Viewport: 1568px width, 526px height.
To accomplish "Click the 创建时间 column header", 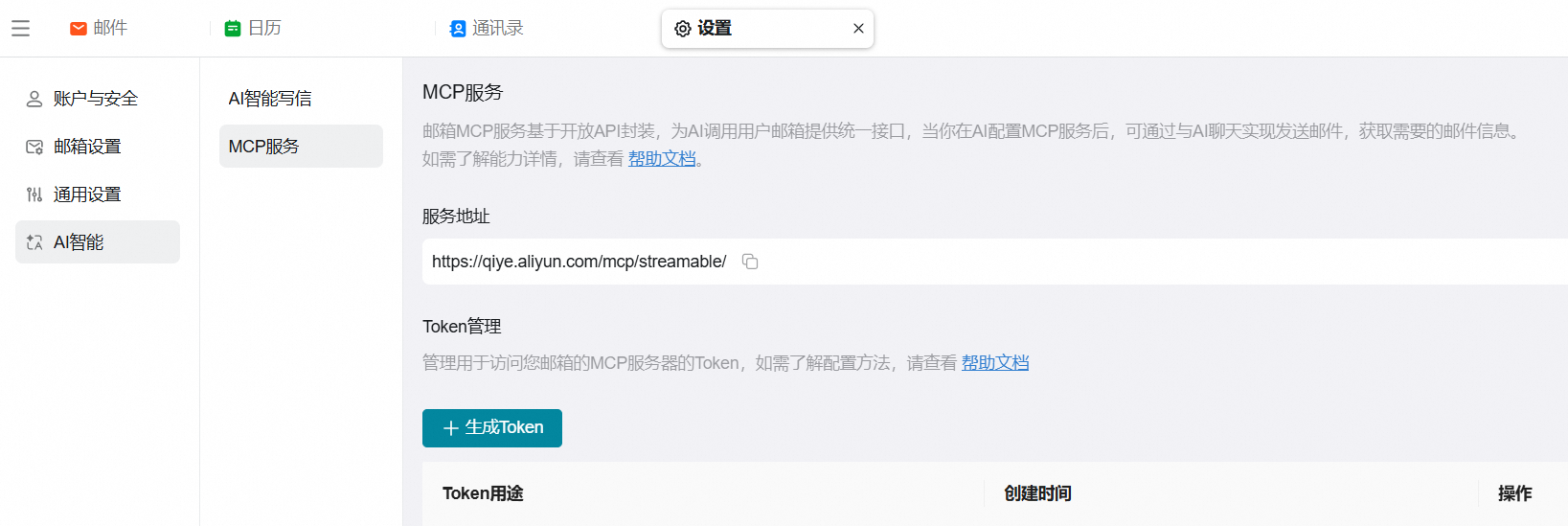I will [1037, 493].
